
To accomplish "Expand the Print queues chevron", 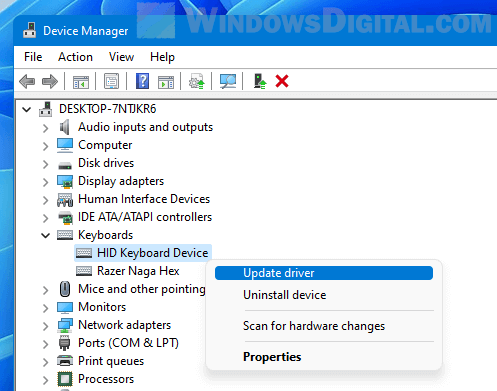I will (x=46, y=362).
